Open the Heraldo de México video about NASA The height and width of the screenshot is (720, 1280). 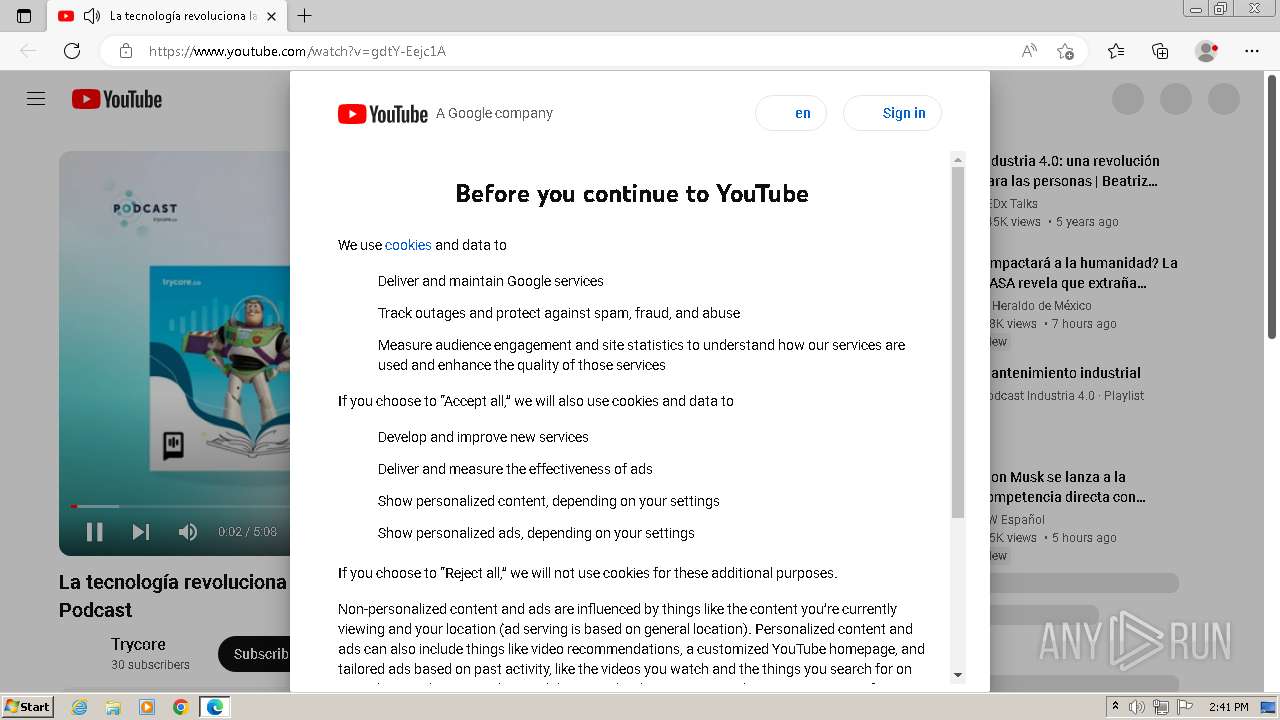pos(1084,273)
